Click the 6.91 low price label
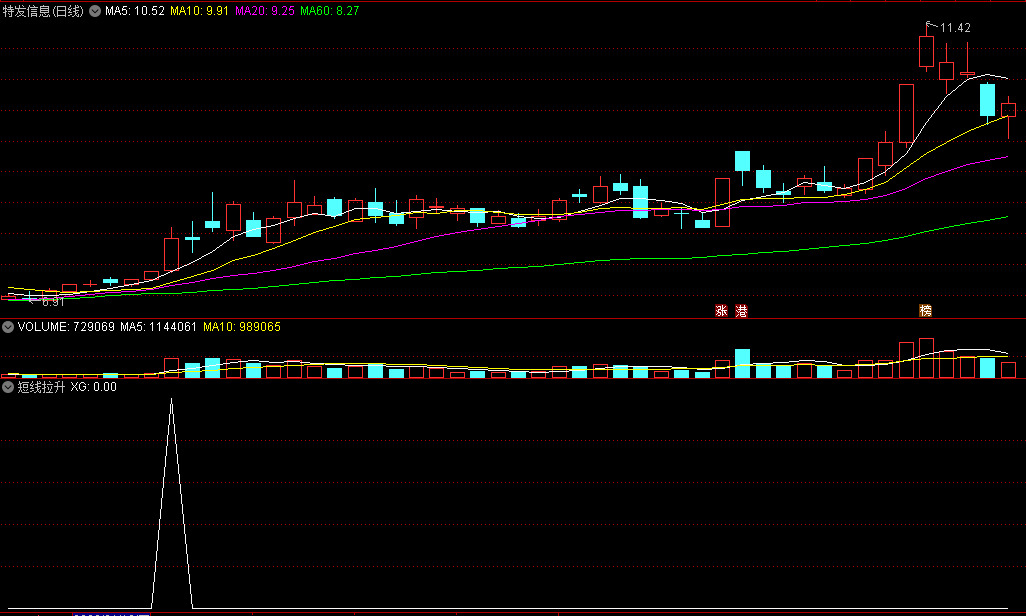 (54, 302)
